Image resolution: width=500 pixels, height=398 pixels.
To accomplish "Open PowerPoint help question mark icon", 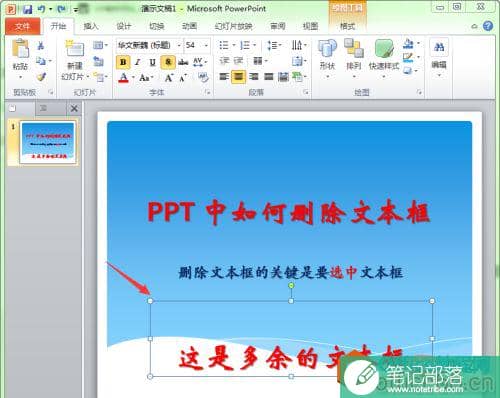I will pyautogui.click(x=488, y=26).
